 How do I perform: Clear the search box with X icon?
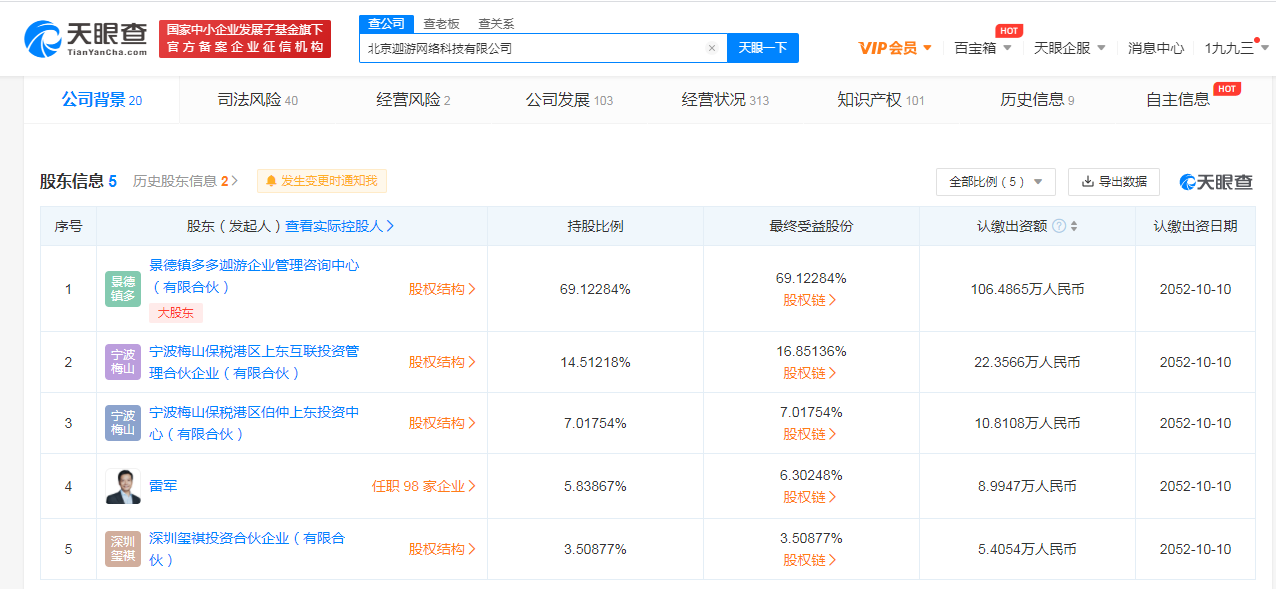point(712,48)
